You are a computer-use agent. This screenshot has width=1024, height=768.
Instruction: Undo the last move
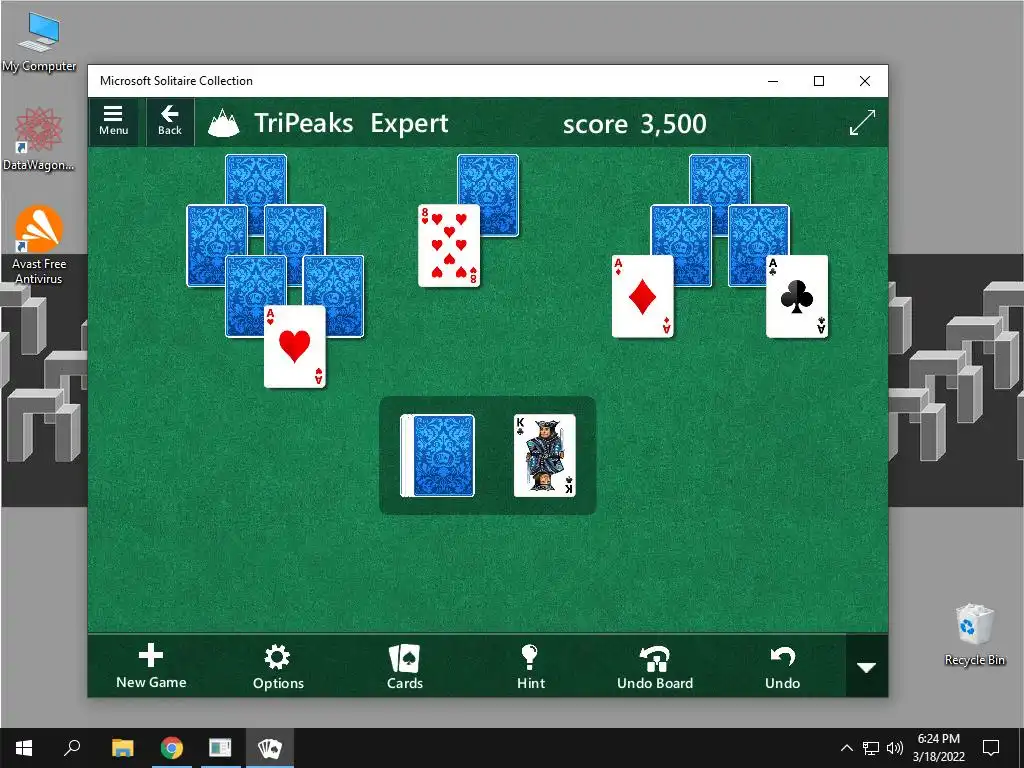782,666
